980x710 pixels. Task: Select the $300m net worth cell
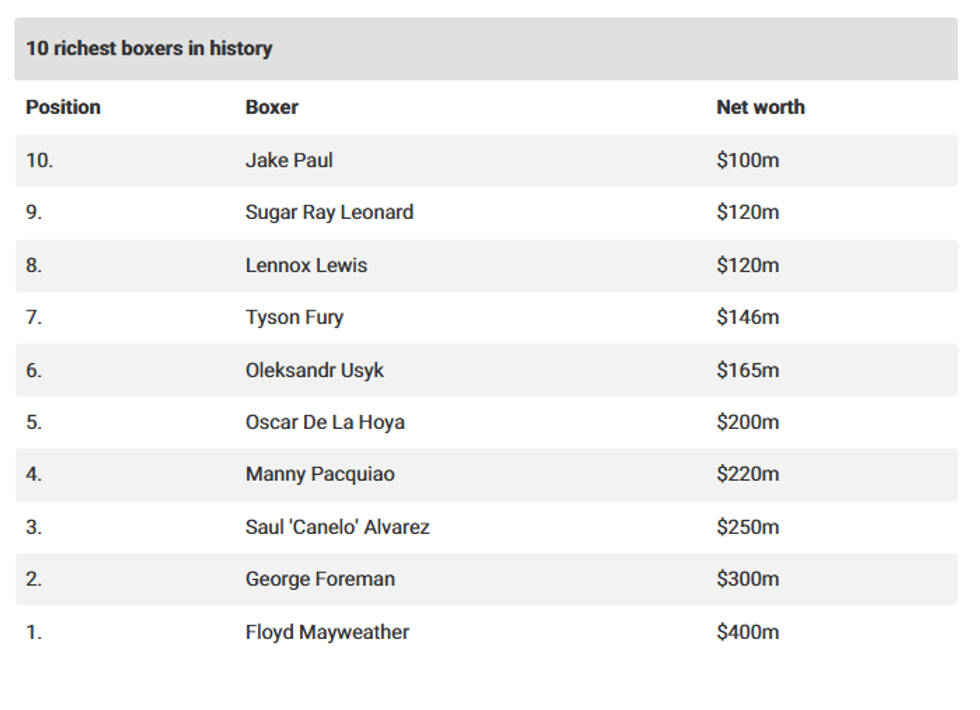click(x=747, y=579)
